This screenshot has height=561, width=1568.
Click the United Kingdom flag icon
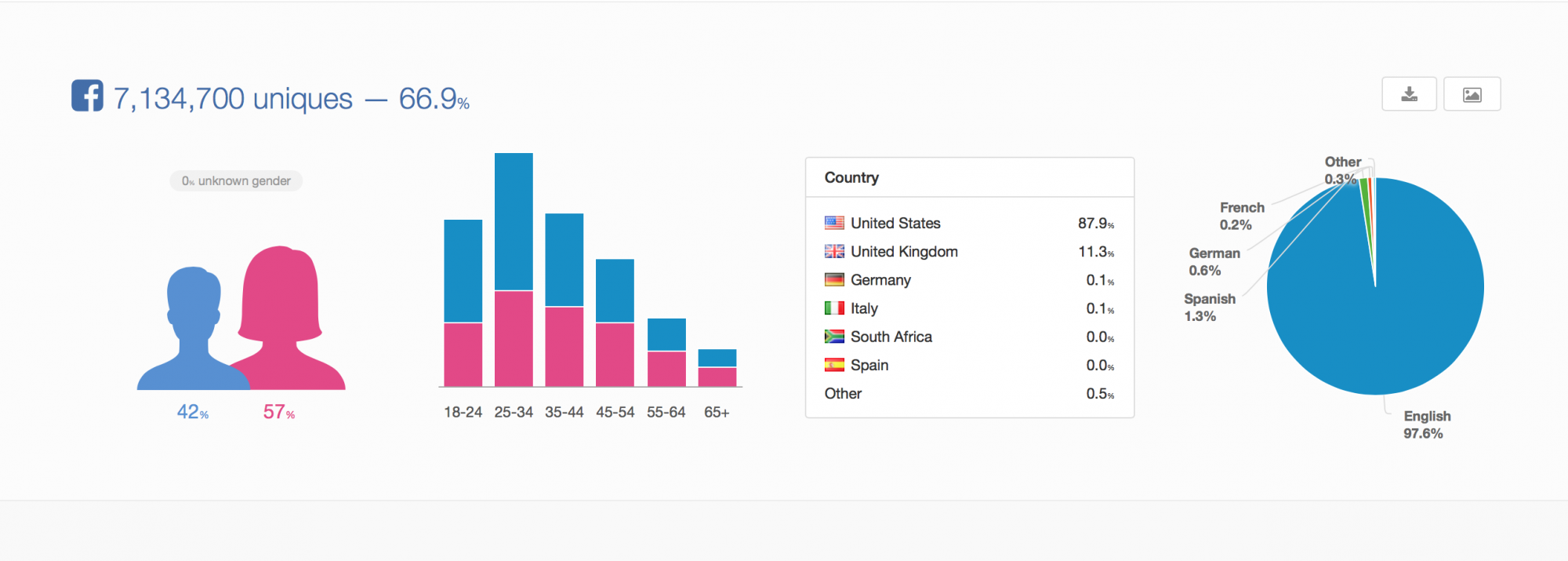pyautogui.click(x=834, y=251)
